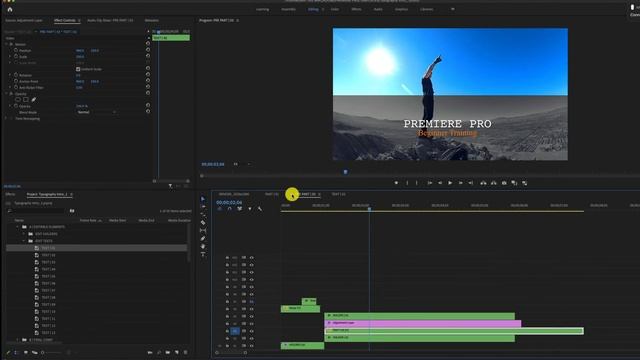Image resolution: width=640 pixels, height=360 pixels.
Task: Click the timeline timecode display
Action: pos(229,202)
